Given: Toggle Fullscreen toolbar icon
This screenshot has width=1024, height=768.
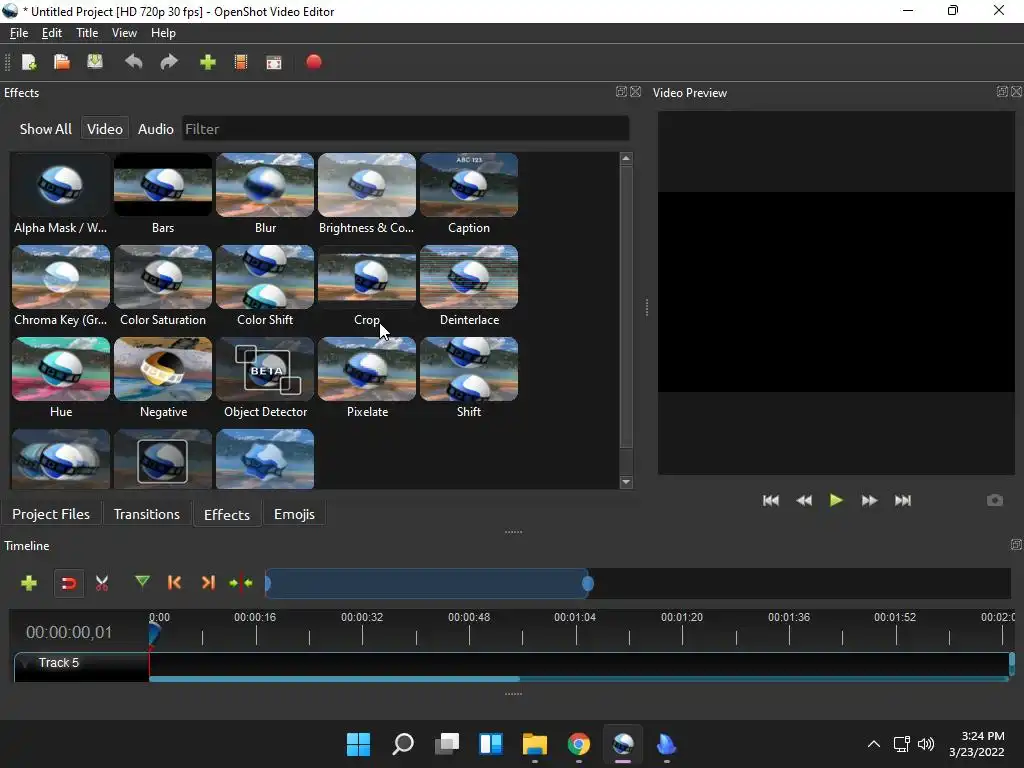Looking at the screenshot, I should click(274, 62).
